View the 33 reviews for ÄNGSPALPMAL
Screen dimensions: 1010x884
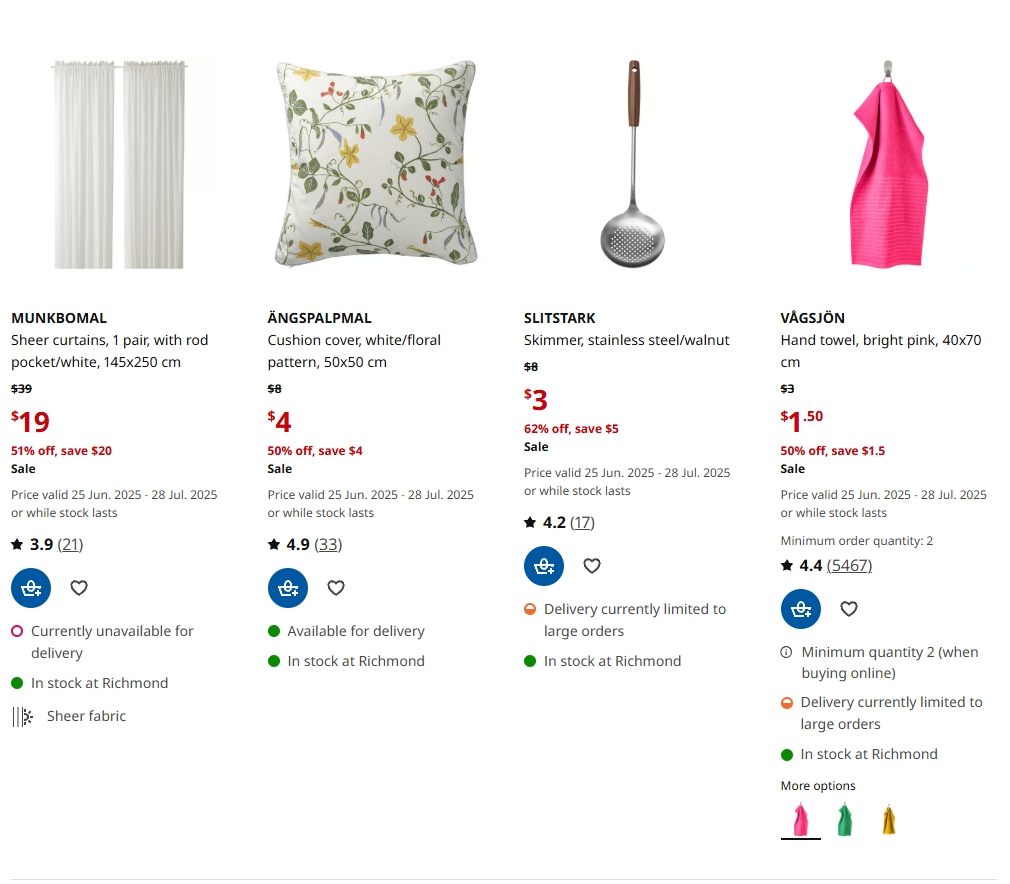click(328, 544)
